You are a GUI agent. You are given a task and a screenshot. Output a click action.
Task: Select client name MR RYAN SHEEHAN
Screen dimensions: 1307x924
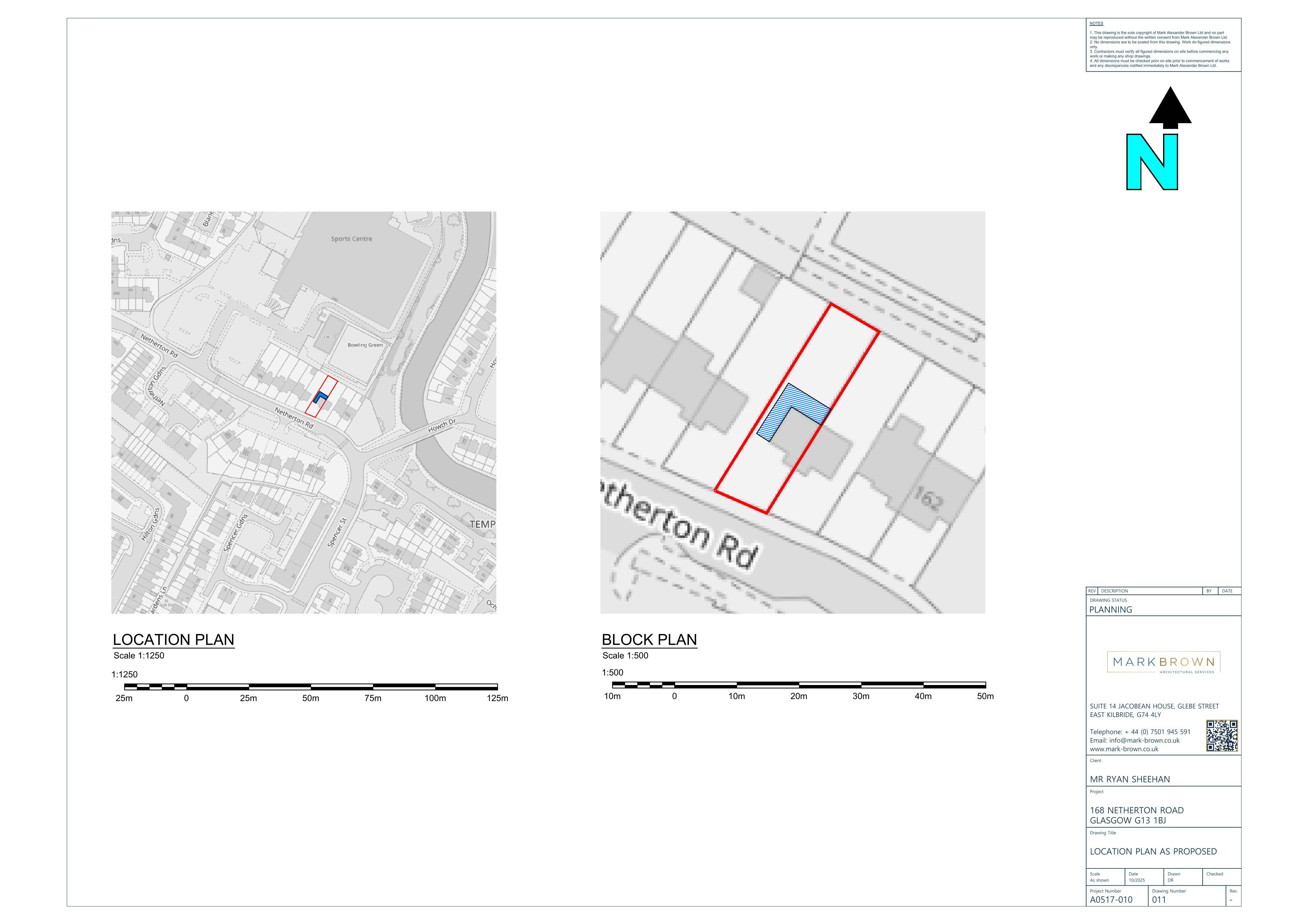coord(1130,779)
